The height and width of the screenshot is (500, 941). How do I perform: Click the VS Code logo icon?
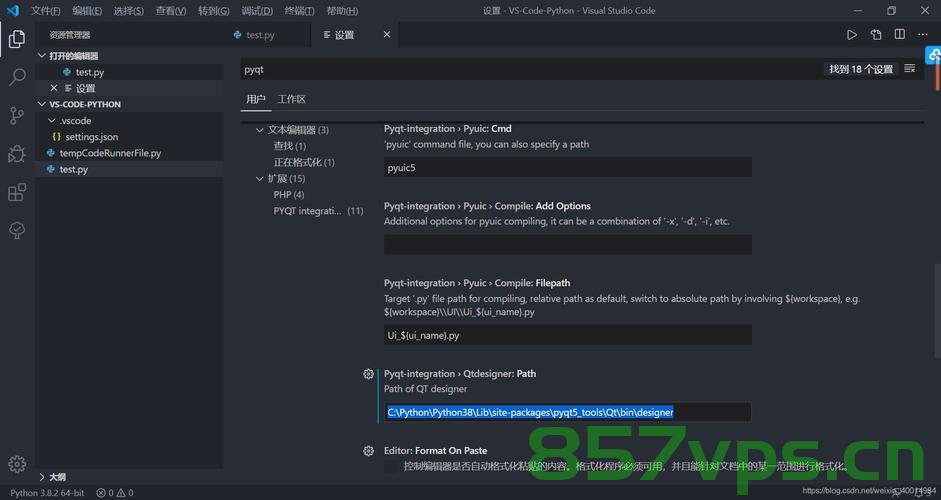point(13,10)
